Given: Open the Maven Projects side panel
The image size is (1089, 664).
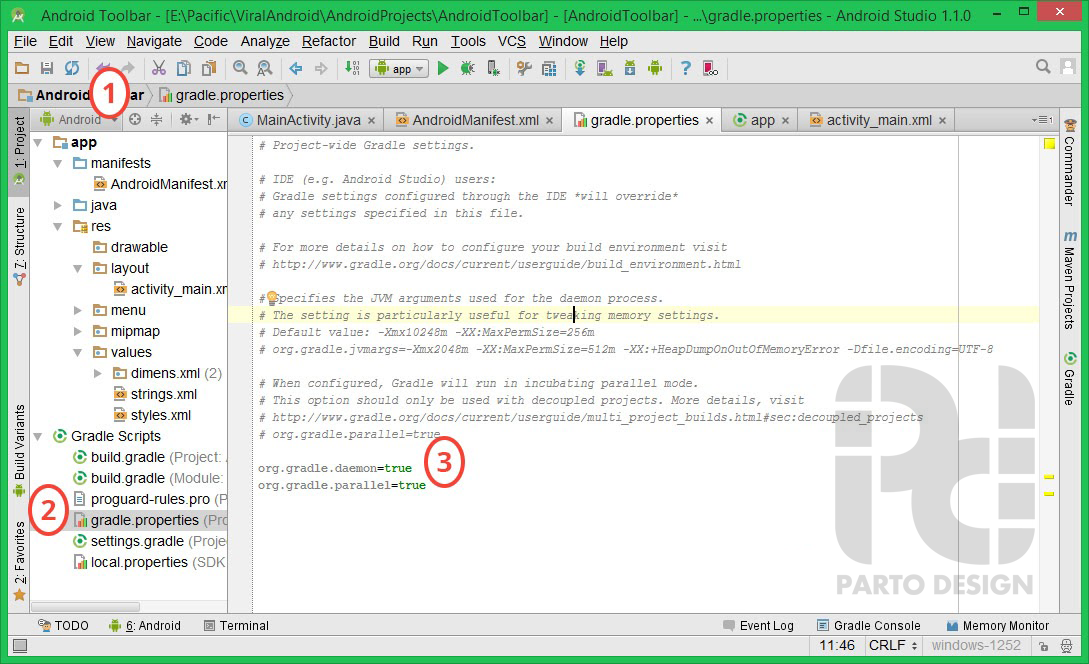Looking at the screenshot, I should click(1070, 279).
